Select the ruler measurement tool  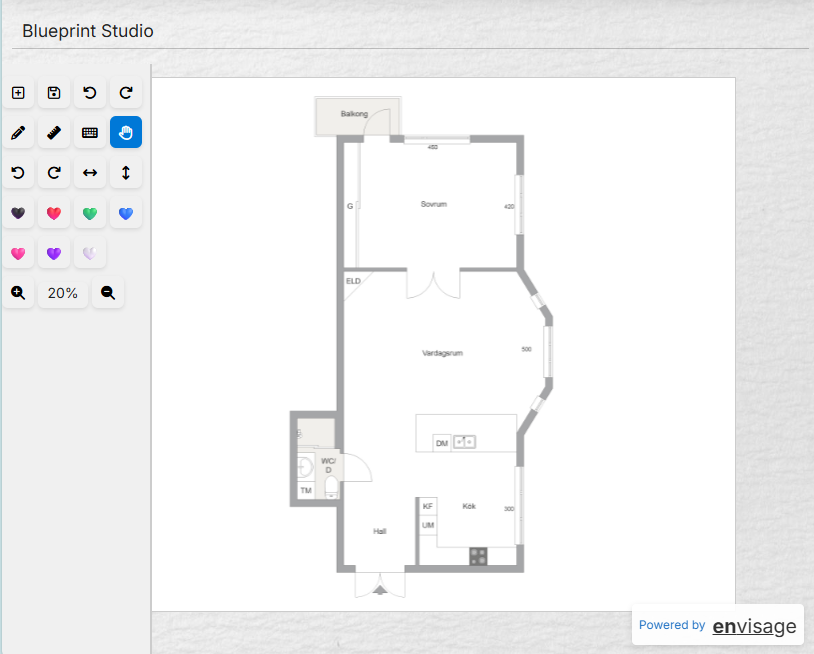(x=54, y=132)
